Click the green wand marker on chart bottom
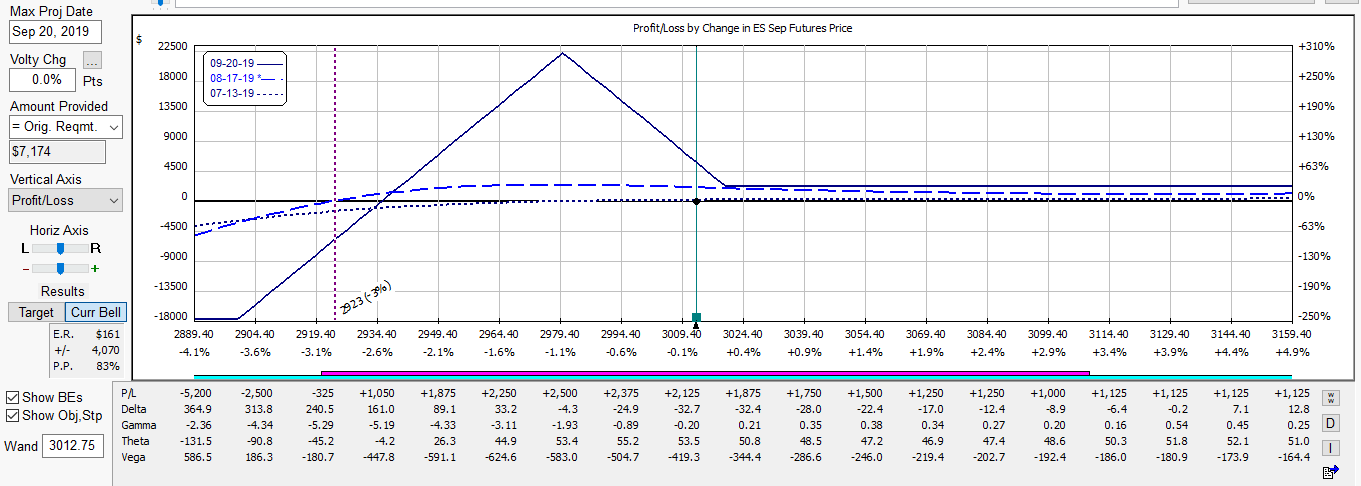This screenshot has width=1361, height=486. tap(696, 316)
